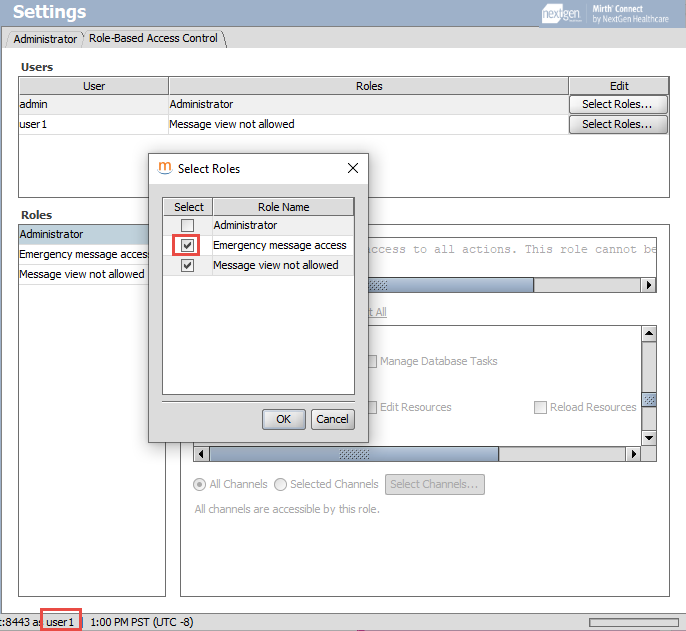Enable the Reload Resources permission

click(540, 408)
